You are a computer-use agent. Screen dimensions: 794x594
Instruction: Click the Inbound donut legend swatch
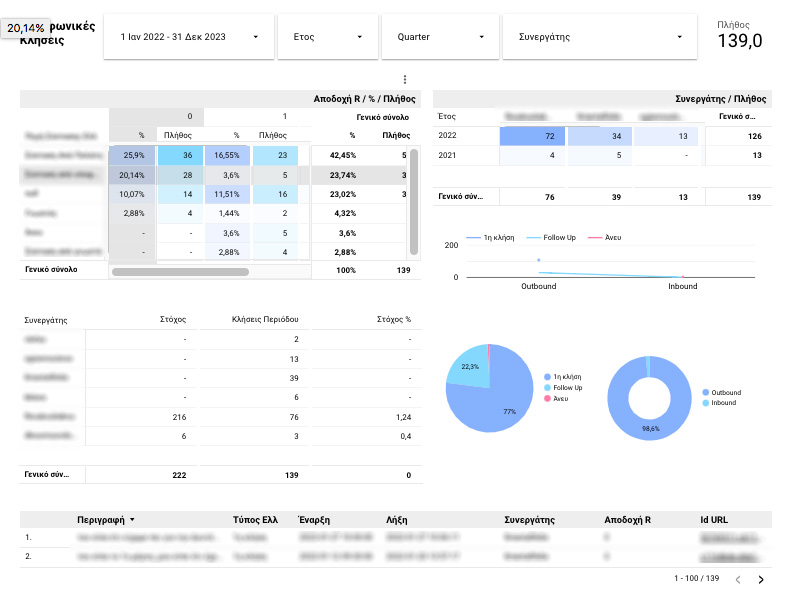[705, 403]
